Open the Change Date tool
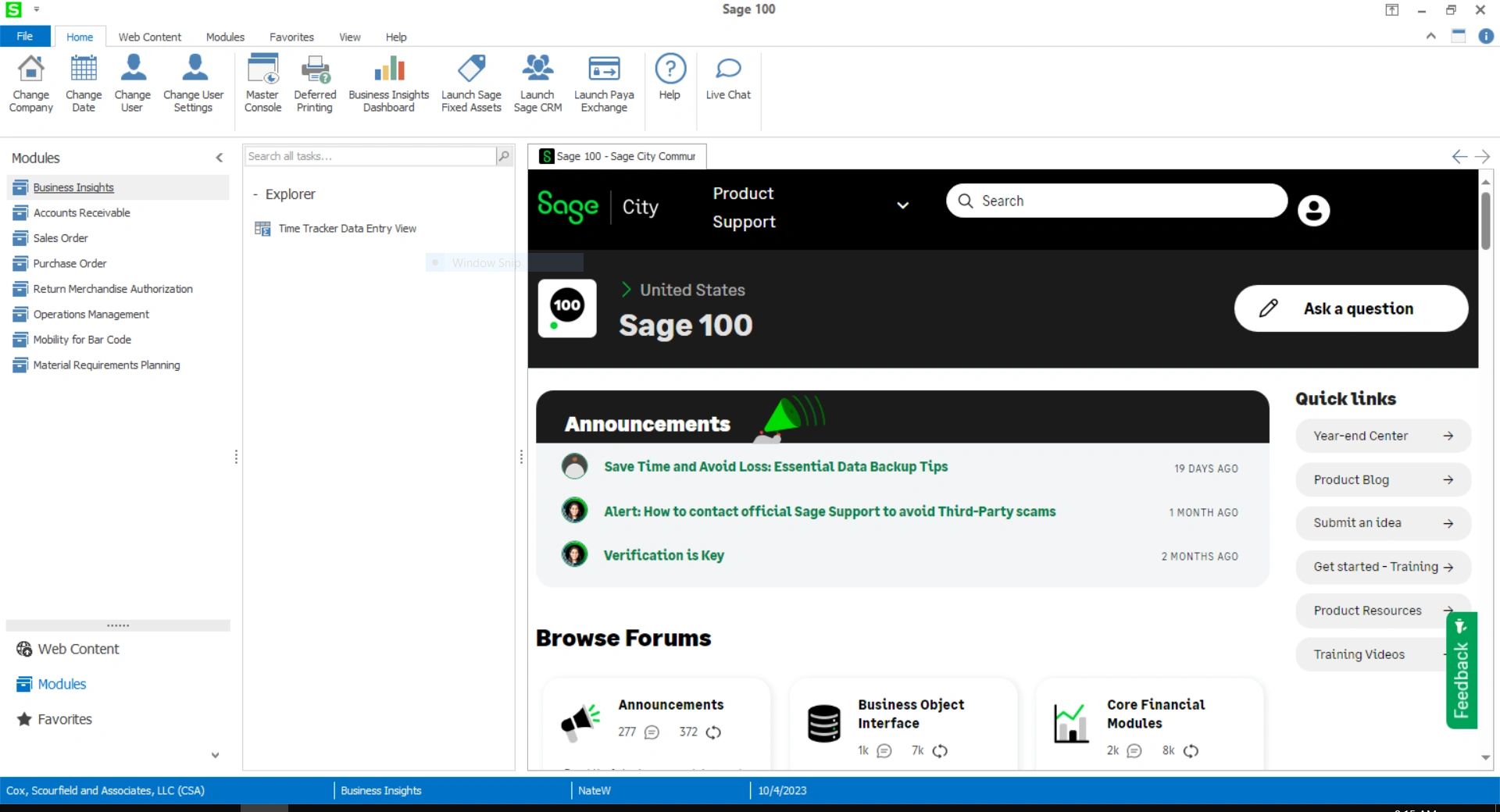The image size is (1500, 812). 83,82
